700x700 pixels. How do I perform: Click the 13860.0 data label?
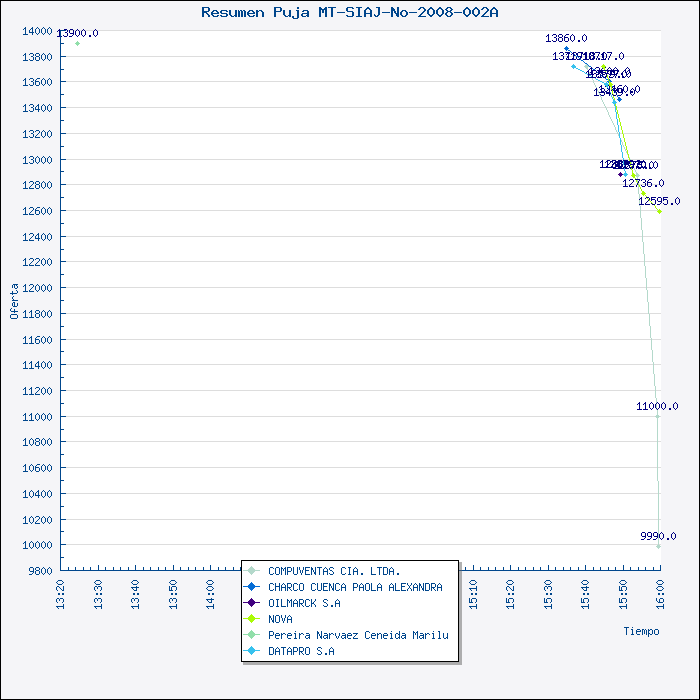coord(566,38)
